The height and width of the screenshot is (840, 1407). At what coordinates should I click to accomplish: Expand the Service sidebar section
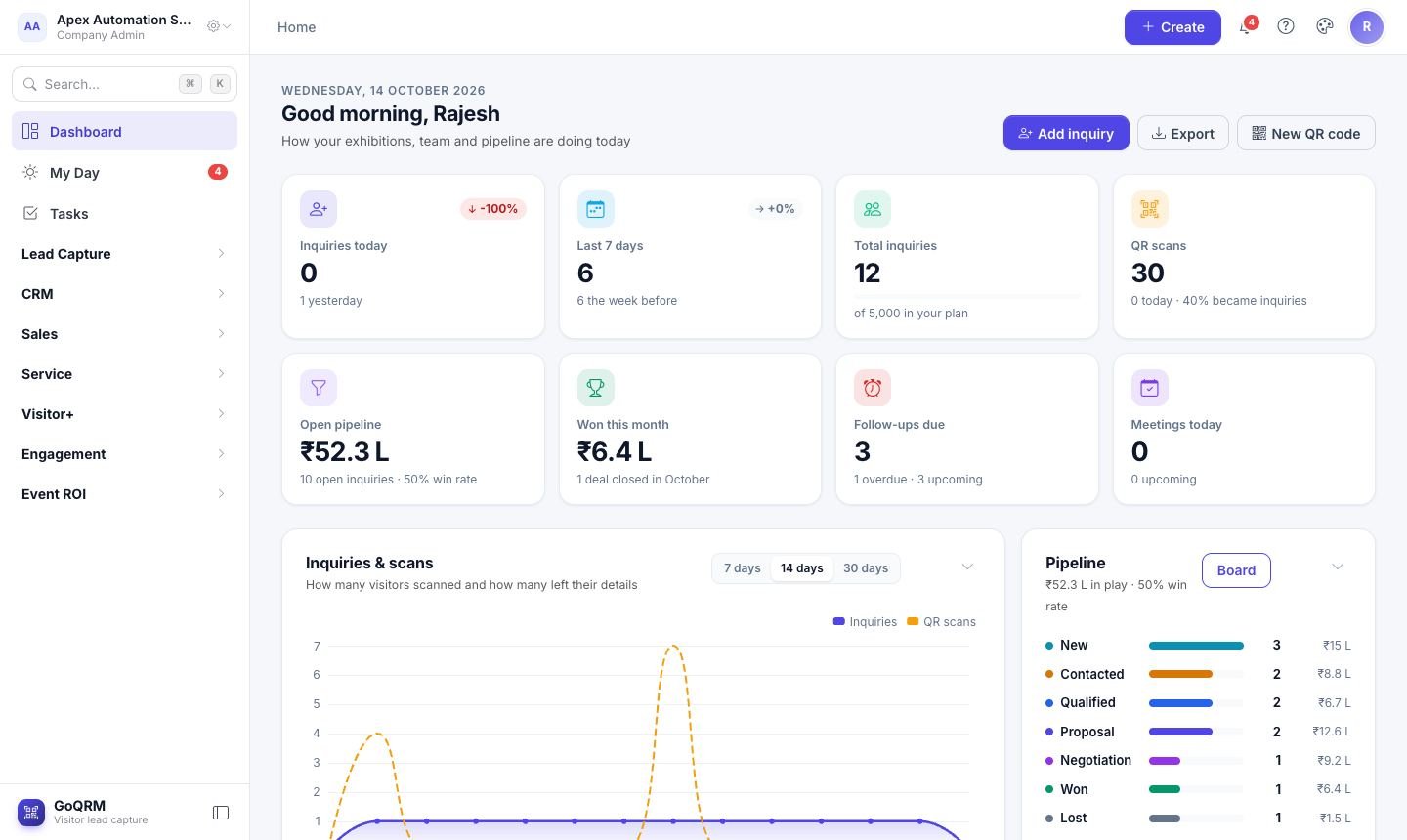pyautogui.click(x=124, y=374)
